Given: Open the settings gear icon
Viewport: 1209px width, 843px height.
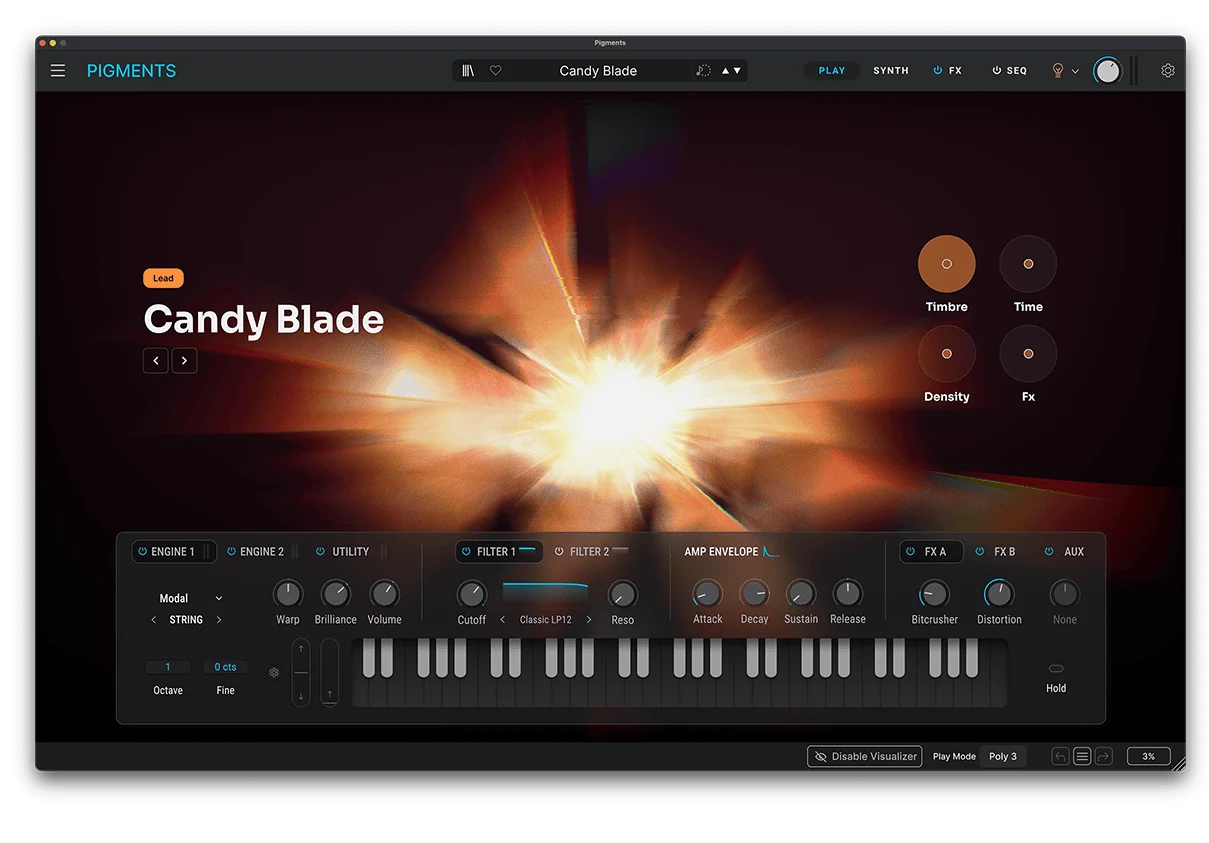Looking at the screenshot, I should [1167, 71].
